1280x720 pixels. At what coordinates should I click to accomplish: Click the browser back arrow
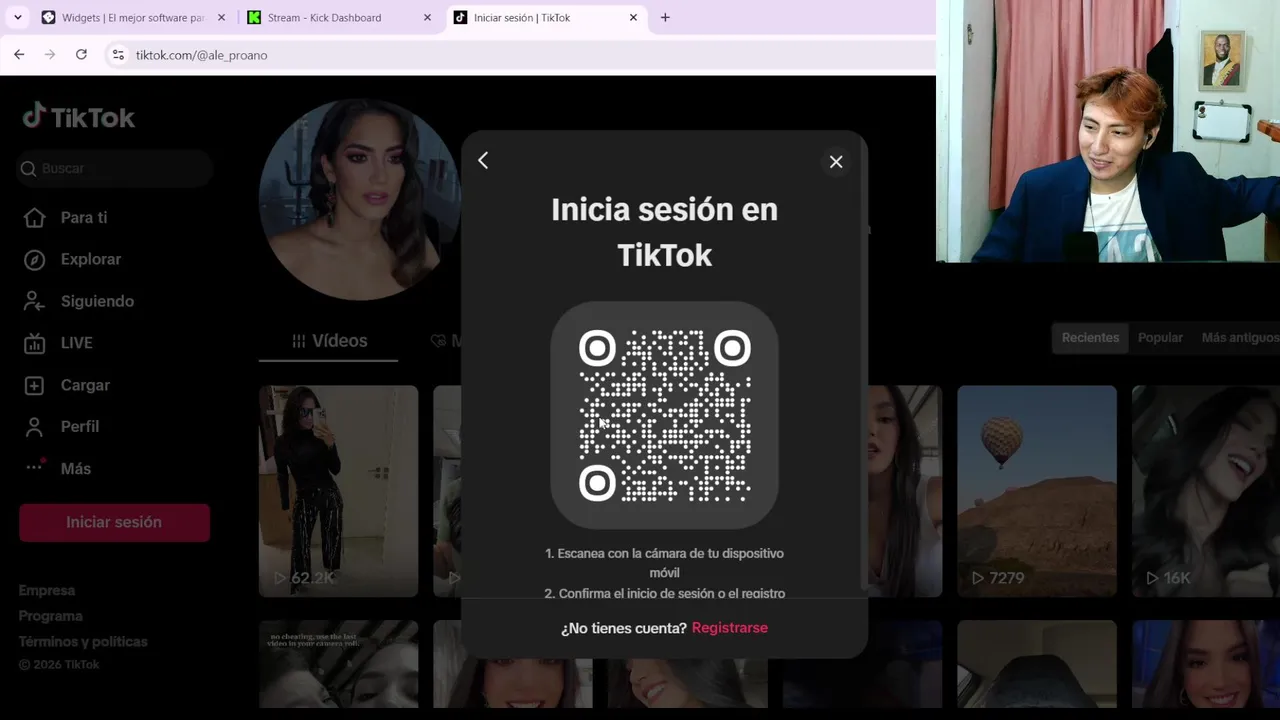[x=19, y=55]
